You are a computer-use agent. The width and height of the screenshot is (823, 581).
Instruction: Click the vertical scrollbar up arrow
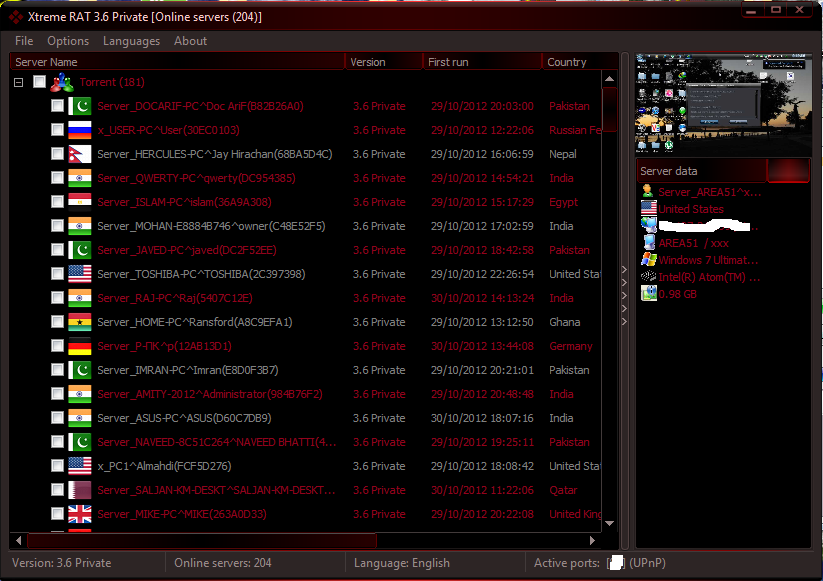[x=609, y=79]
